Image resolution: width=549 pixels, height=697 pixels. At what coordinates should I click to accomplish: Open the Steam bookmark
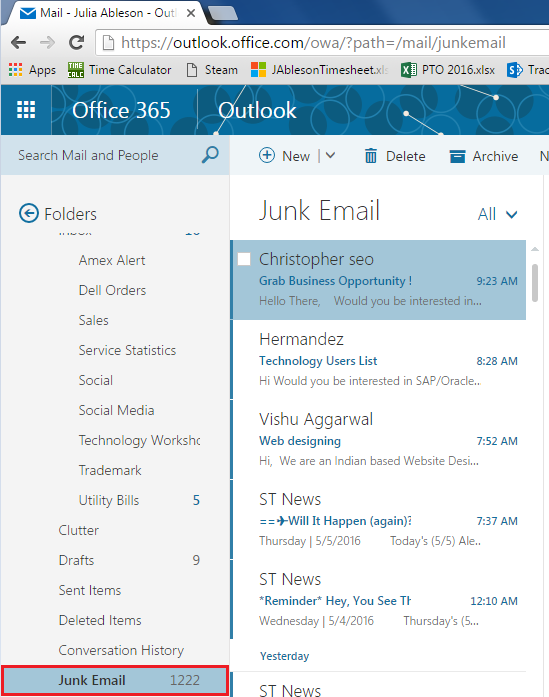(x=212, y=70)
